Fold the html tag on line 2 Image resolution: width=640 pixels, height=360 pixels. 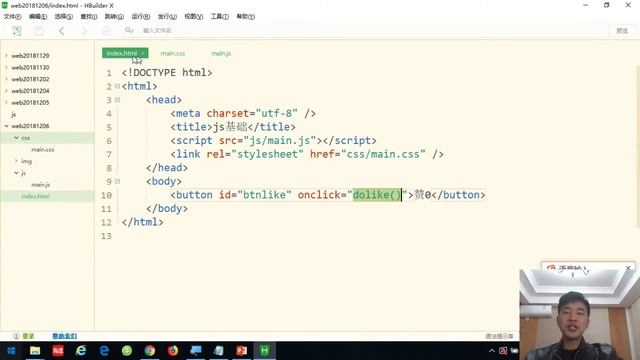pyautogui.click(x=117, y=86)
